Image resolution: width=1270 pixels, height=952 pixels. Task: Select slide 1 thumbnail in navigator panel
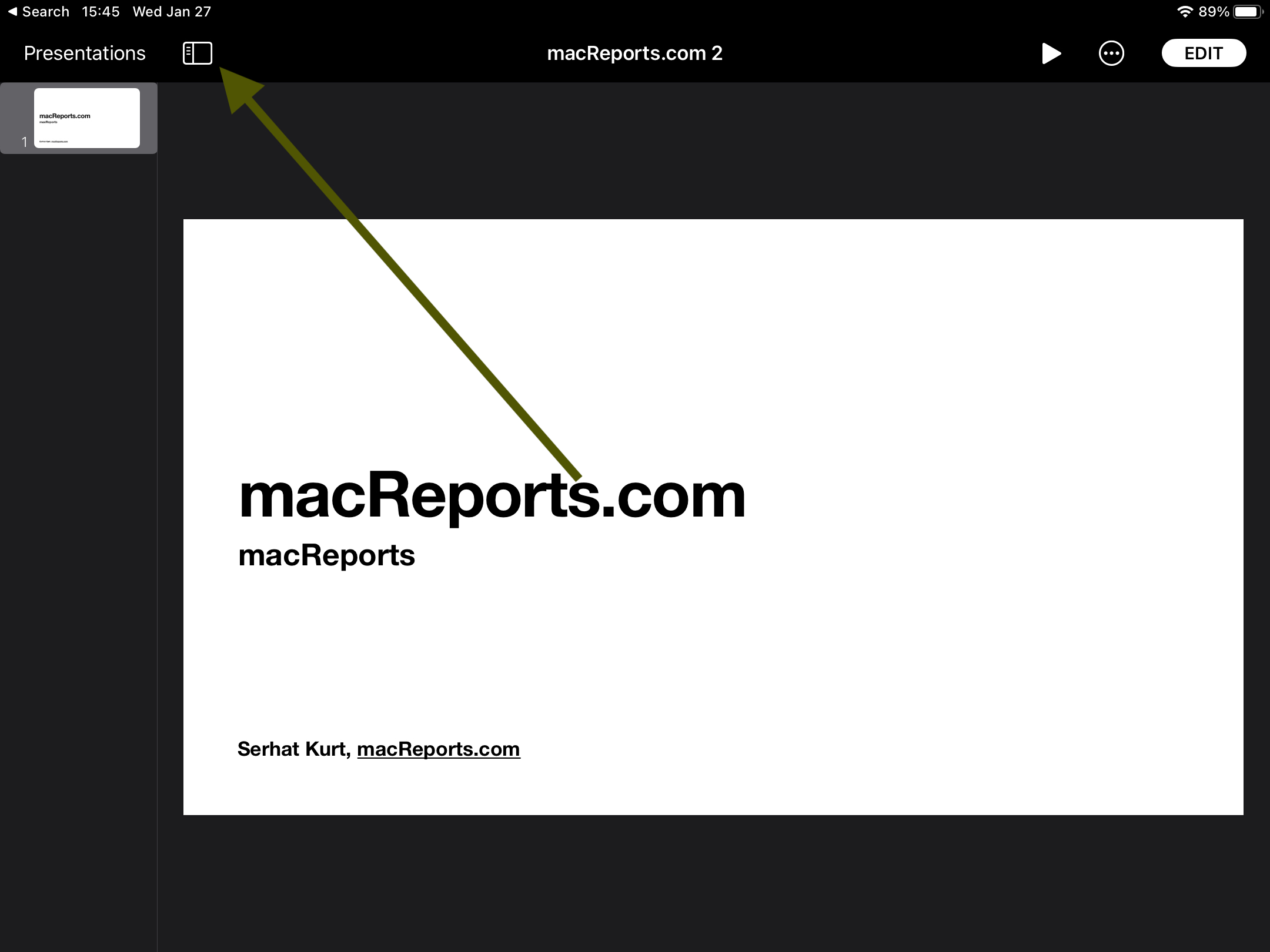click(x=85, y=118)
